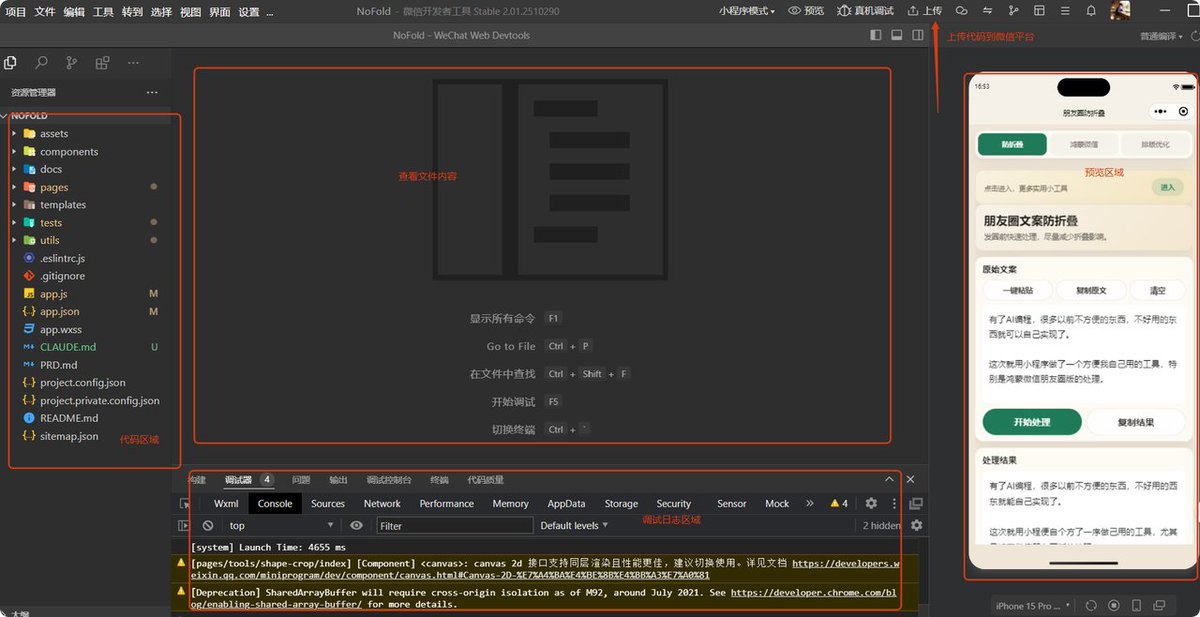Open the user avatar in the top right
Viewport: 1200px width, 617px height.
(x=1120, y=11)
